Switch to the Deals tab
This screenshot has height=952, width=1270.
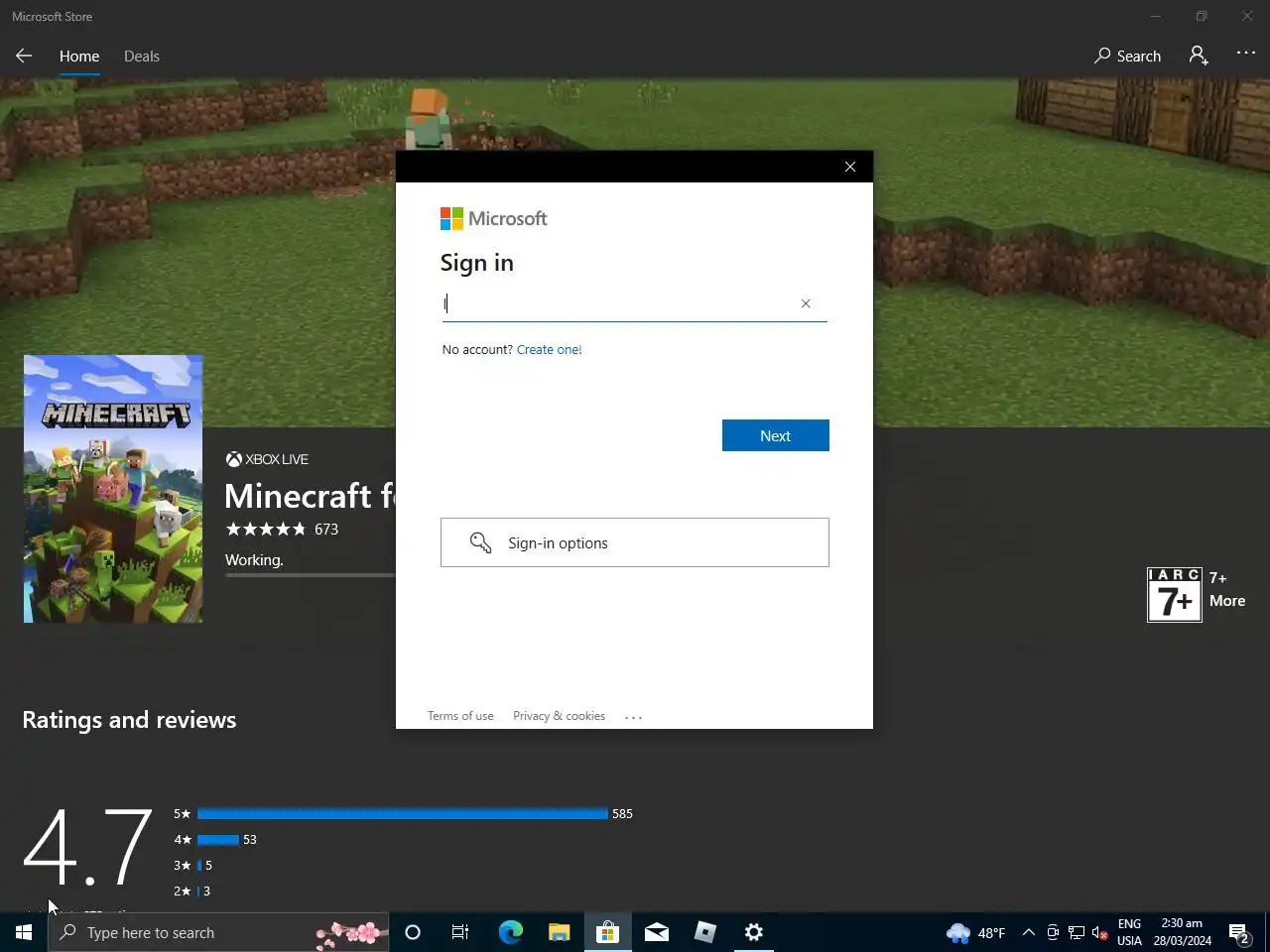point(142,57)
